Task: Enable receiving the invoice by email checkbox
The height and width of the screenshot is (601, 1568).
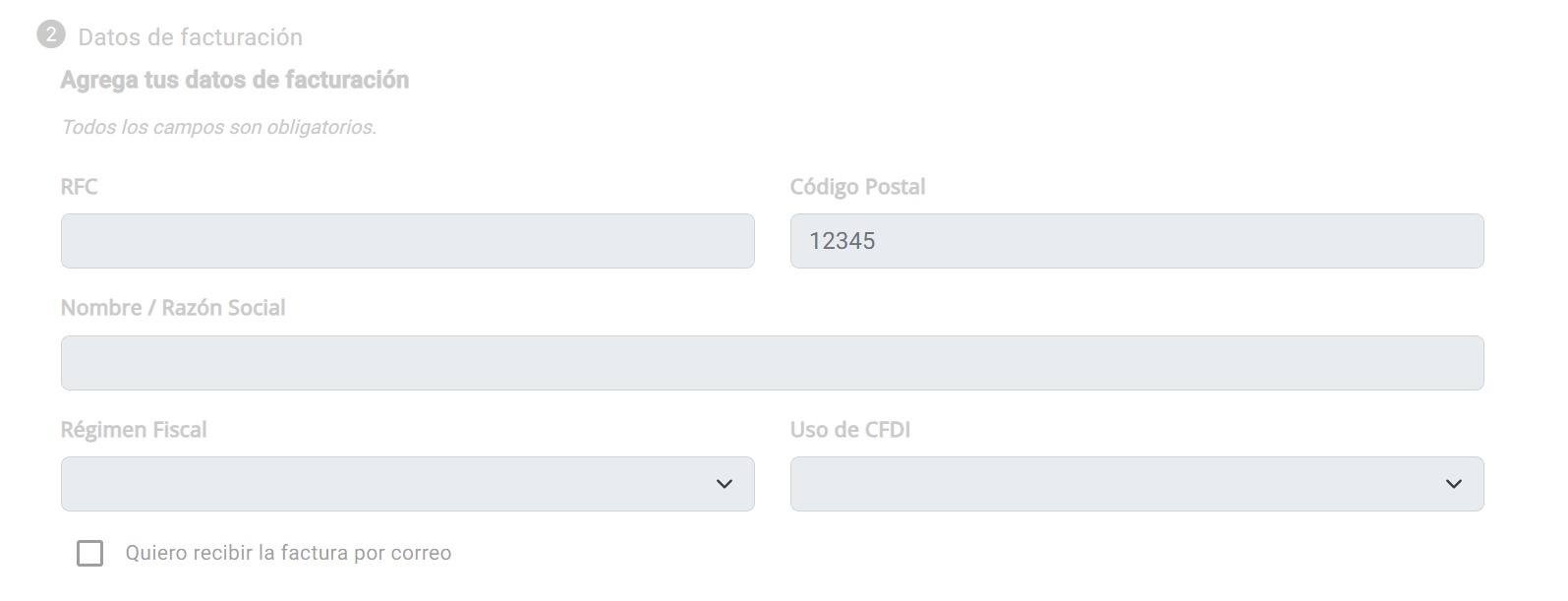Action: click(x=89, y=553)
